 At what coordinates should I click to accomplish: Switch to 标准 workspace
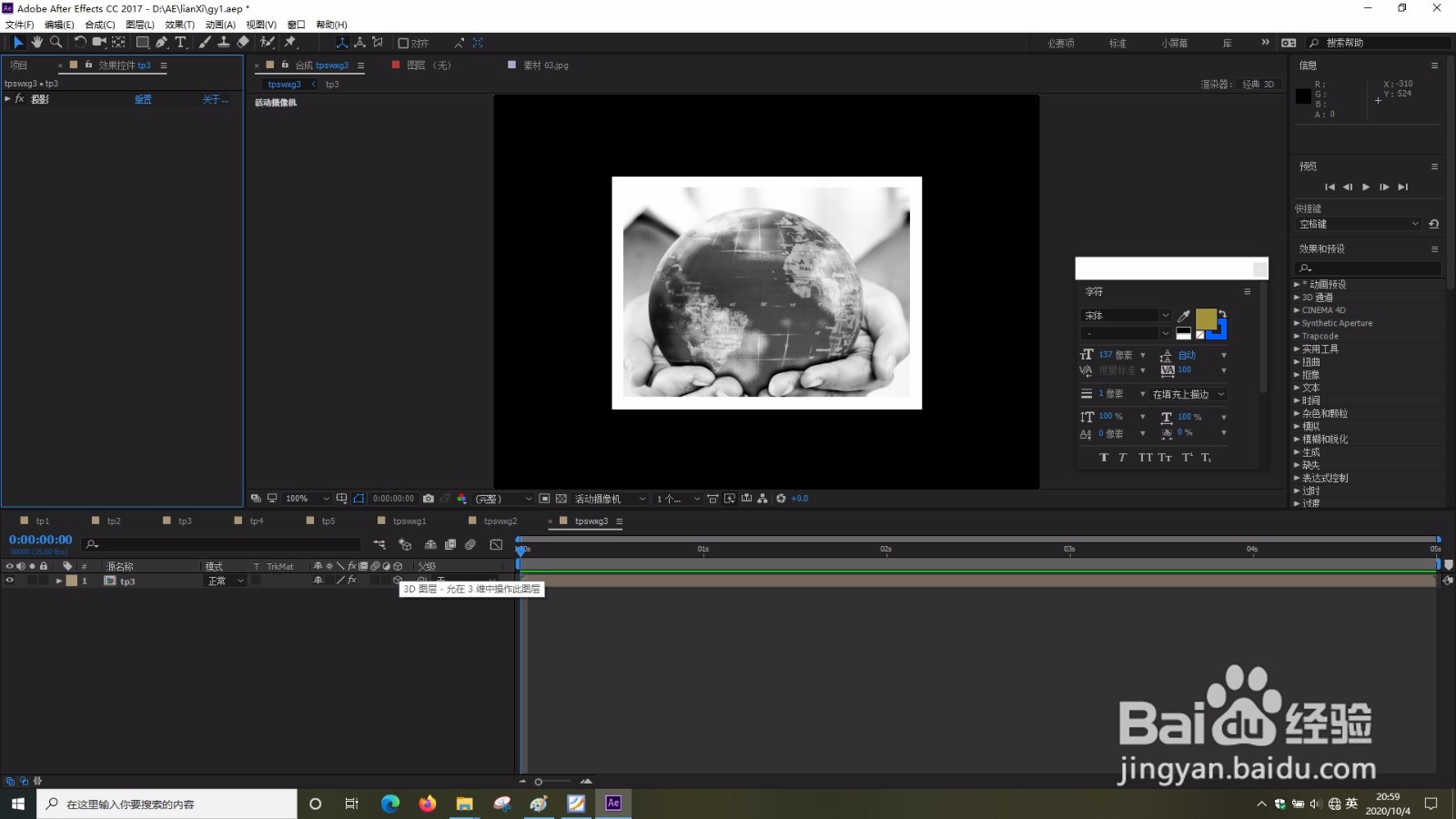pyautogui.click(x=1117, y=43)
